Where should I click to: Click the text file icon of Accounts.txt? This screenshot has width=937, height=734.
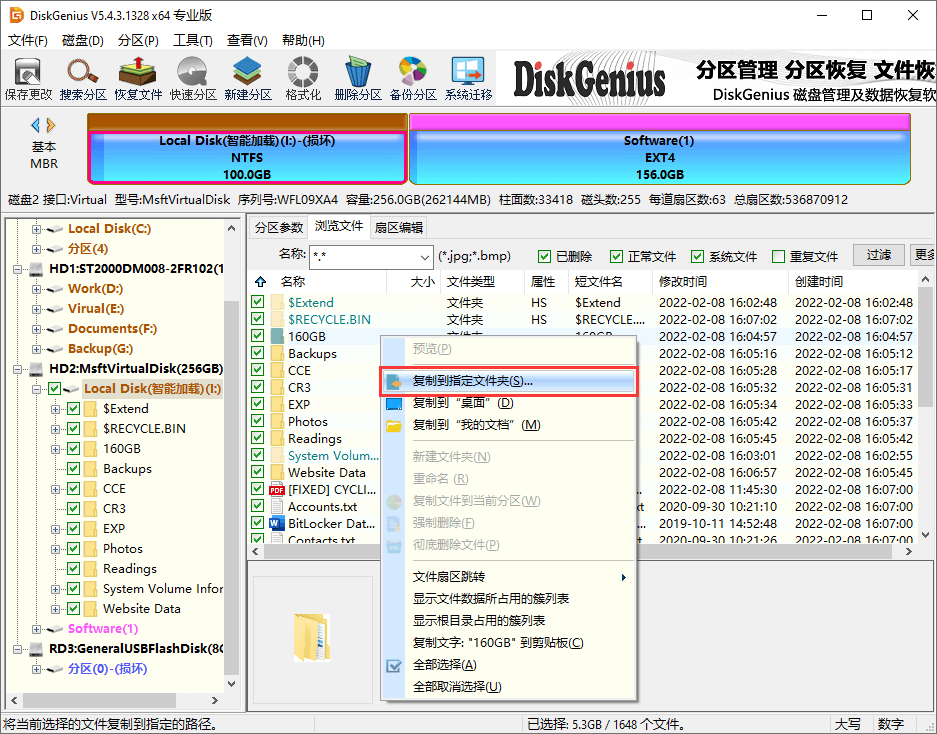pos(276,506)
